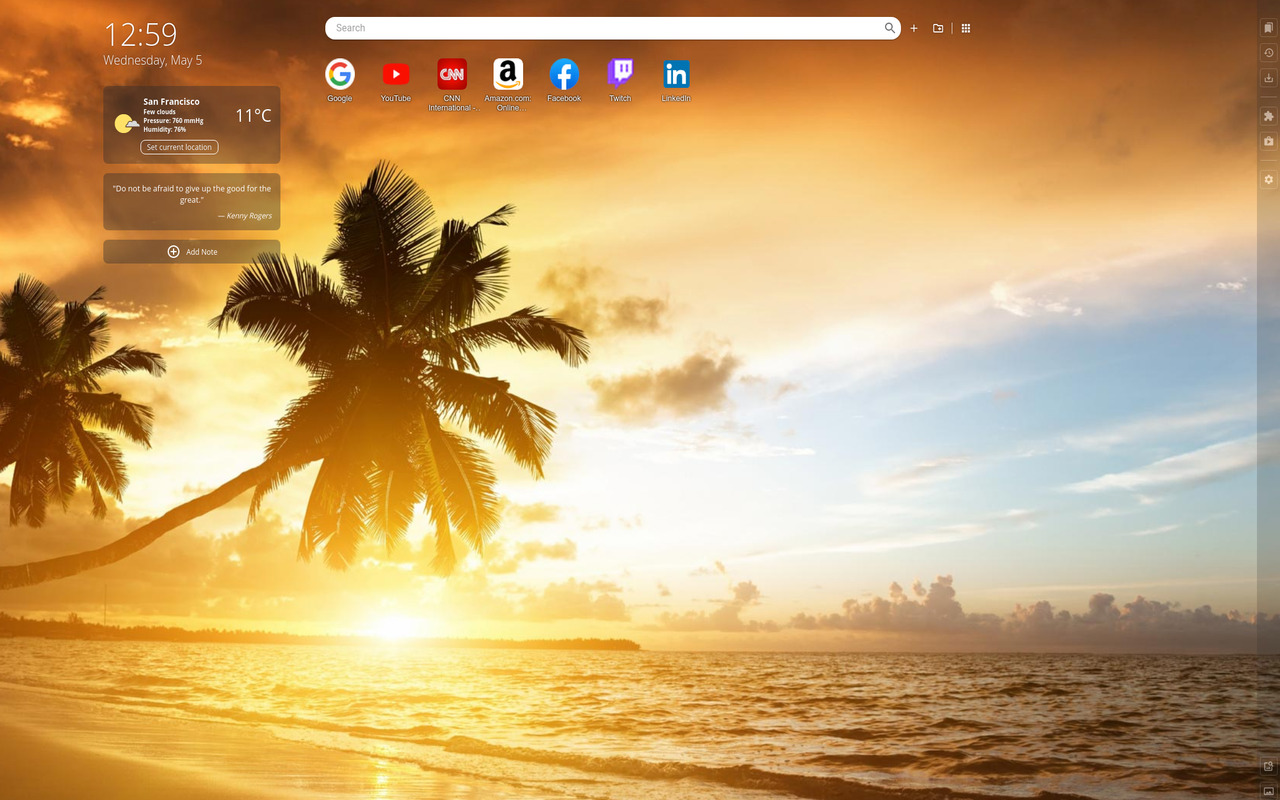
Task: Open the Extensions puzzle icon
Action: [x=1268, y=116]
